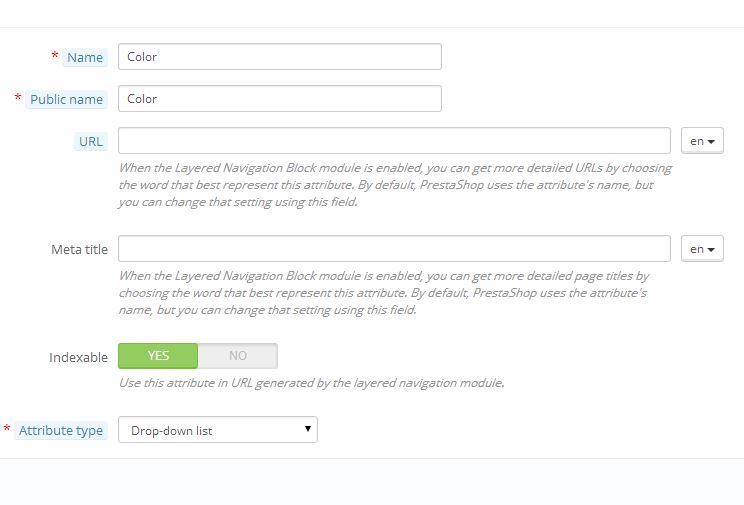Click the help text under URL field
Viewport: 744px width, 505px height.
pyautogui.click(x=394, y=185)
